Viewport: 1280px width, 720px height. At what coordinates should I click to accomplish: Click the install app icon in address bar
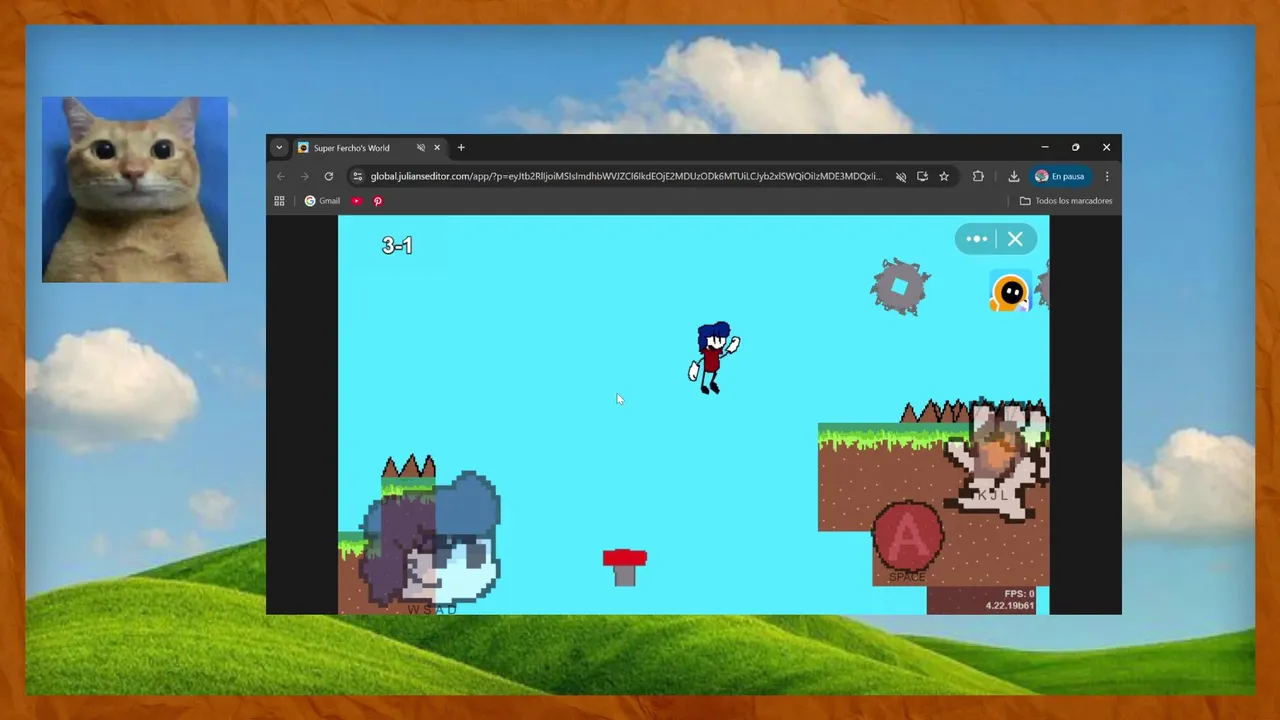click(922, 176)
